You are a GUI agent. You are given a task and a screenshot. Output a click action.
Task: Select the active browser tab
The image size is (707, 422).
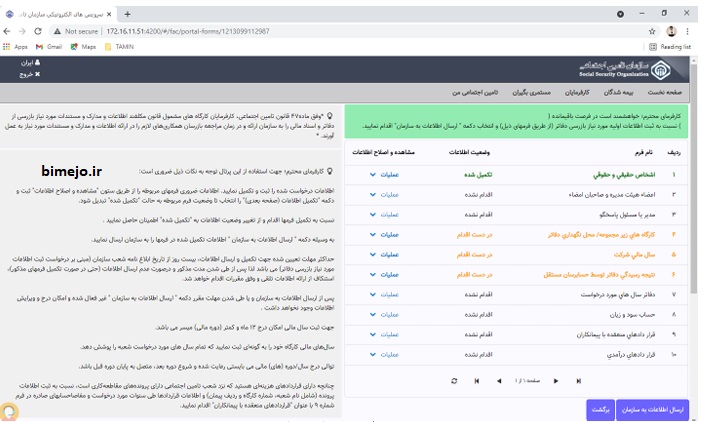pyautogui.click(x=59, y=14)
